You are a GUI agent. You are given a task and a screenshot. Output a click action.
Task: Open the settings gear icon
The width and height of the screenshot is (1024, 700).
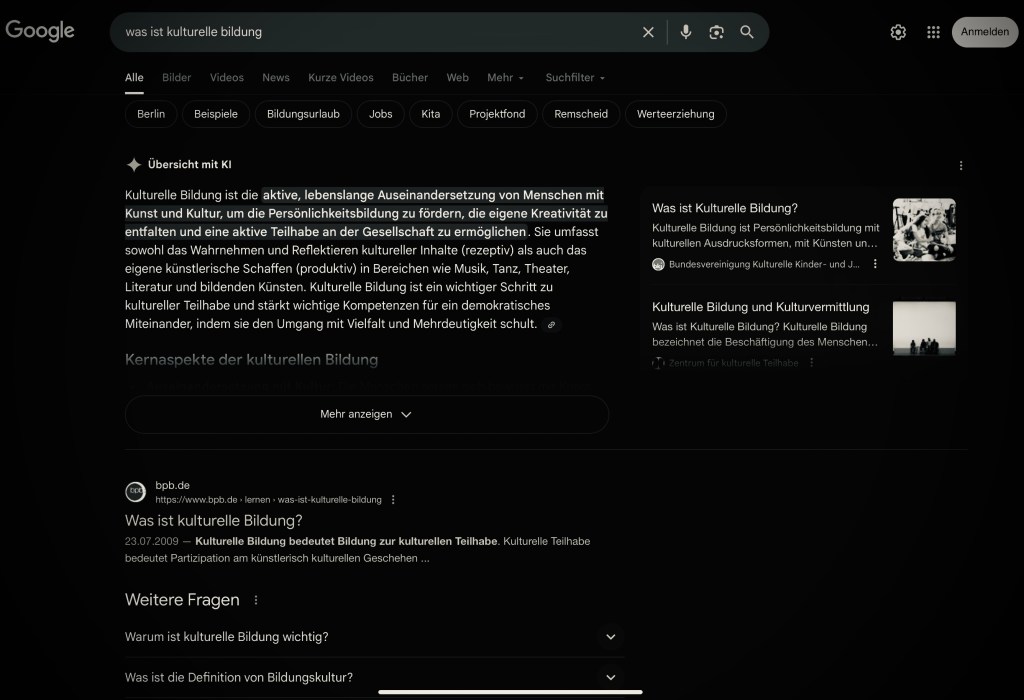pyautogui.click(x=898, y=32)
